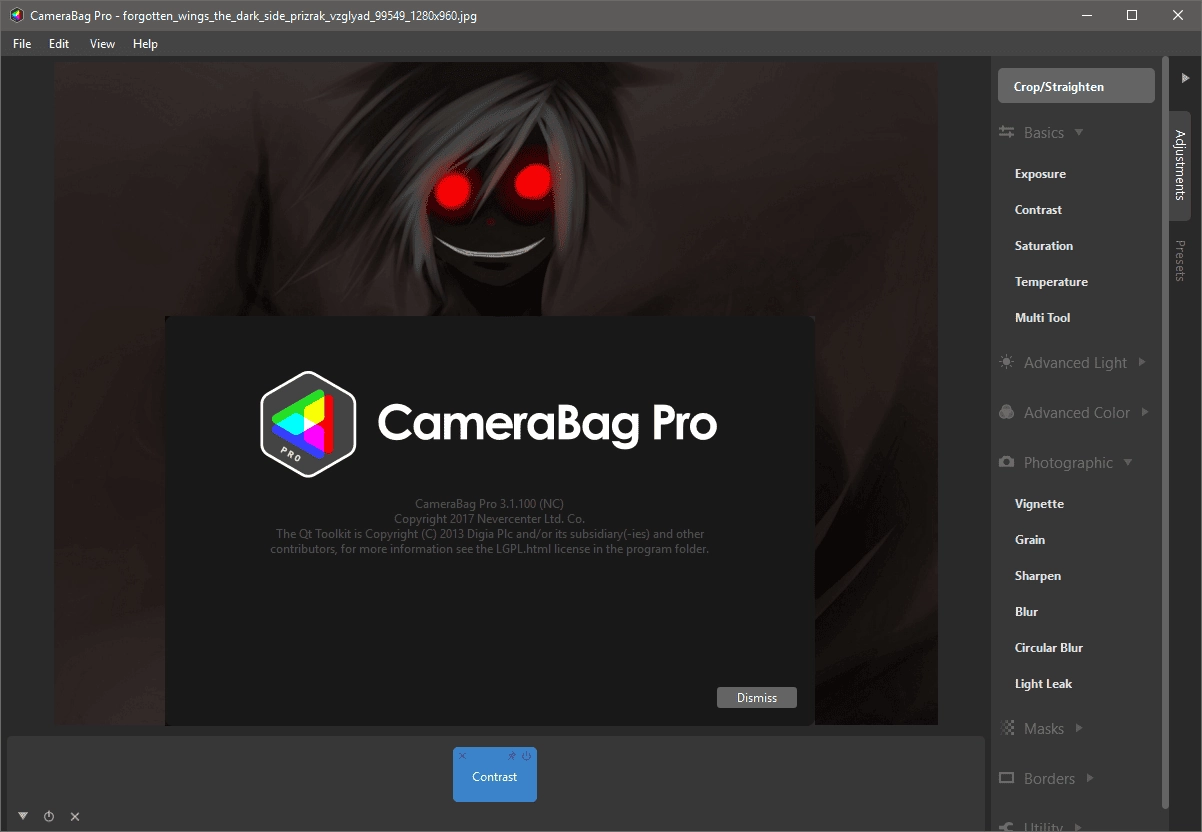Add a Saturation adjustment
Image resolution: width=1202 pixels, height=832 pixels.
coord(1043,246)
